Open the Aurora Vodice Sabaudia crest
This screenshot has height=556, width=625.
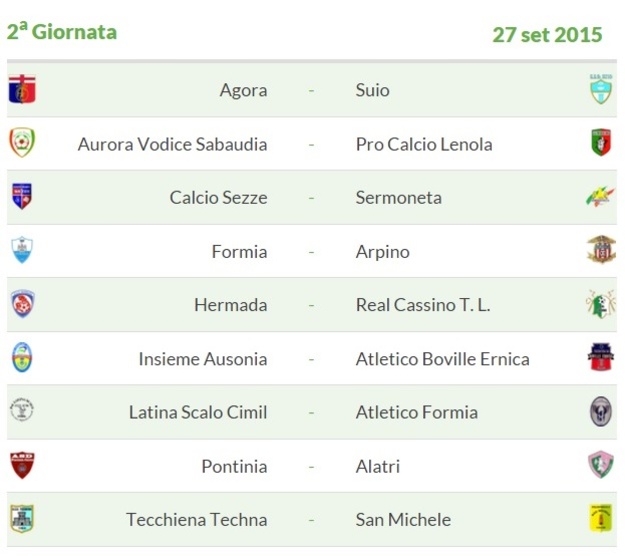(22, 142)
